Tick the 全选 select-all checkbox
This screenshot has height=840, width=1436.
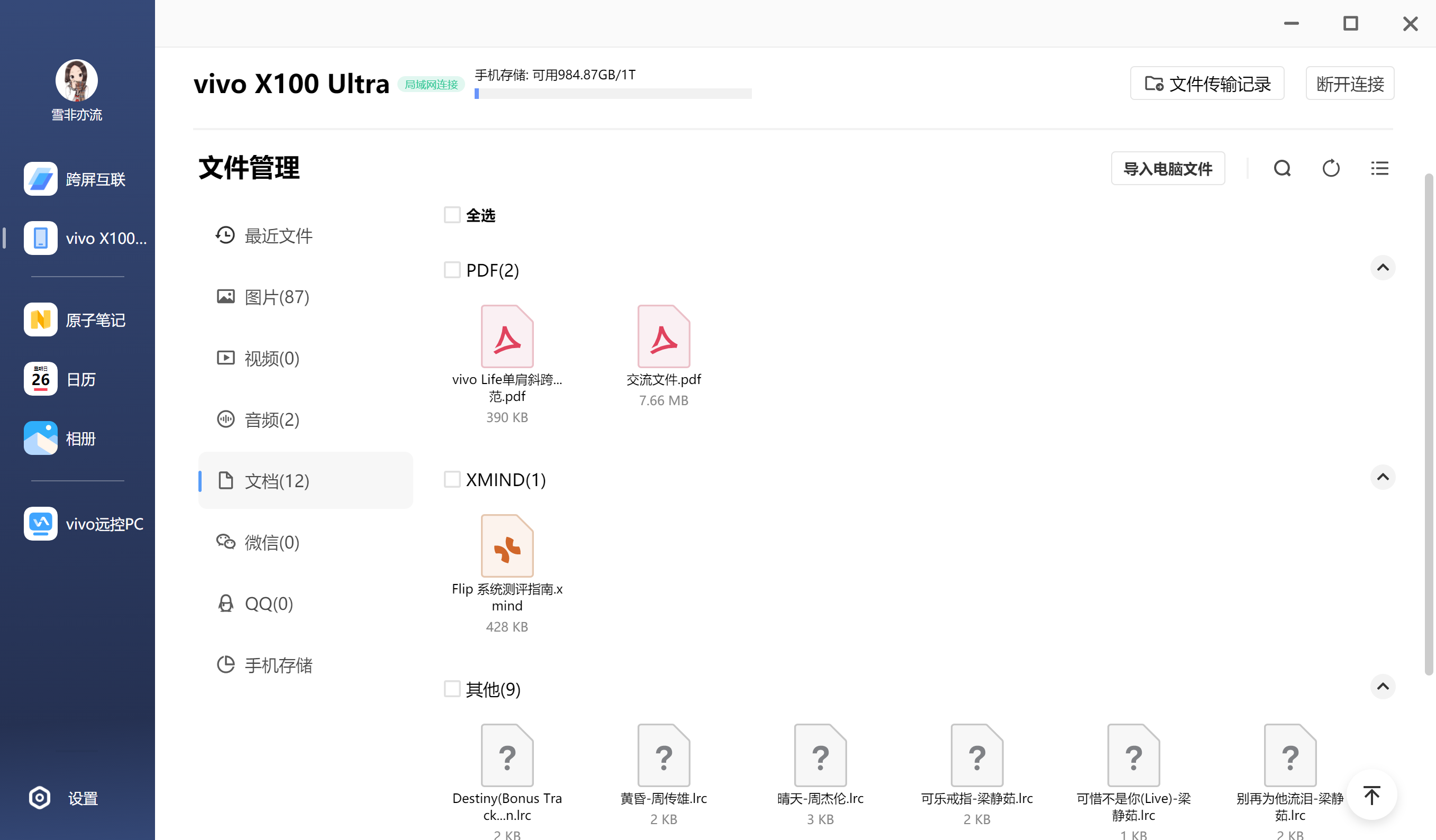pyautogui.click(x=452, y=215)
